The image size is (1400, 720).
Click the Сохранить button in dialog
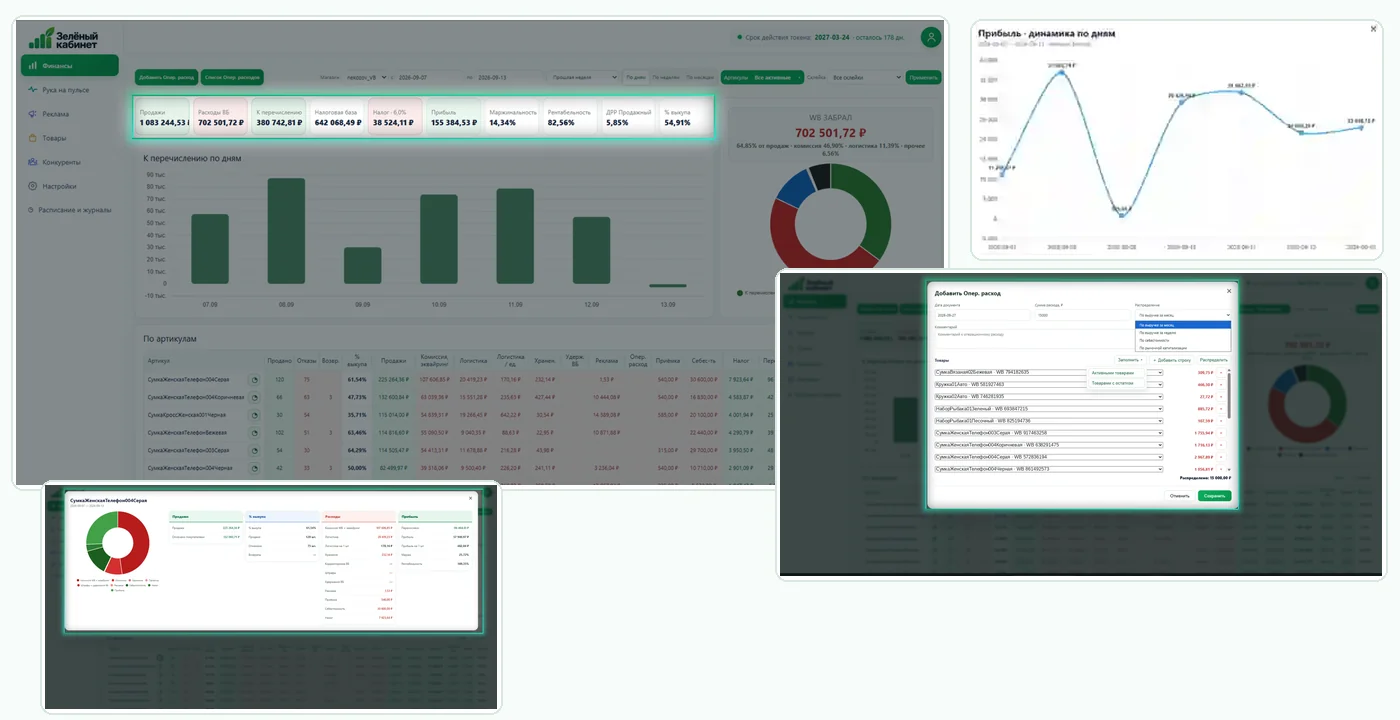[1214, 496]
